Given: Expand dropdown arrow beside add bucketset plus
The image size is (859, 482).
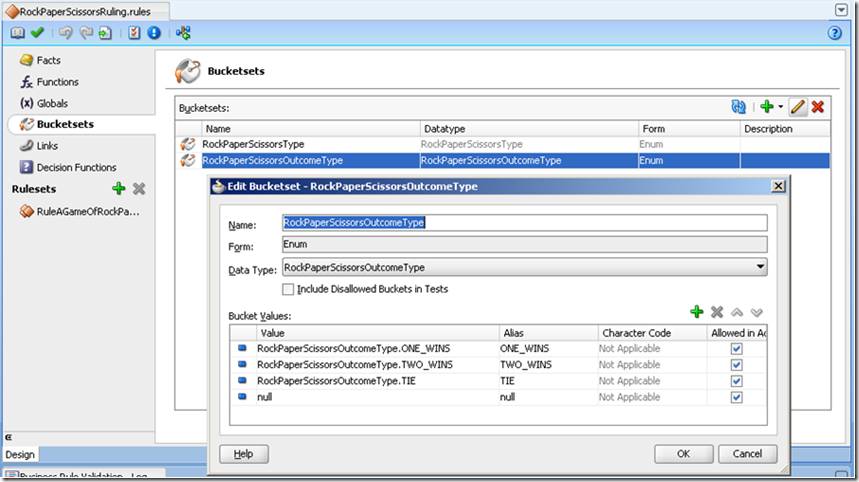Looking at the screenshot, I should (780, 107).
